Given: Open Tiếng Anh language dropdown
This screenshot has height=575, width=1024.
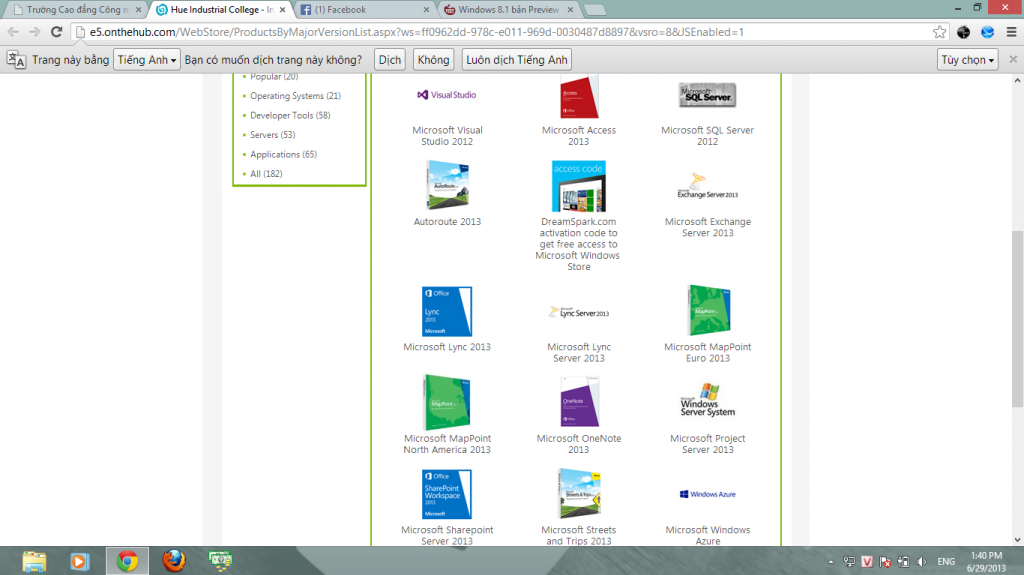Looking at the screenshot, I should [x=146, y=59].
